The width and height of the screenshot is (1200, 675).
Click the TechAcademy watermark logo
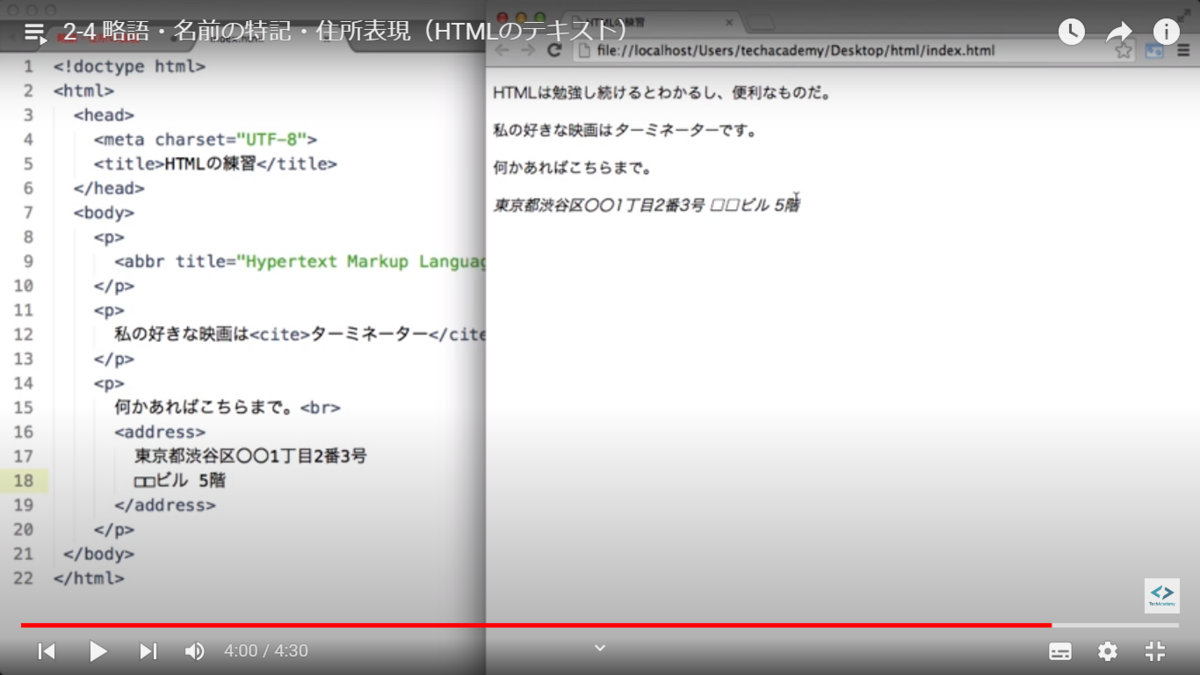point(1161,596)
